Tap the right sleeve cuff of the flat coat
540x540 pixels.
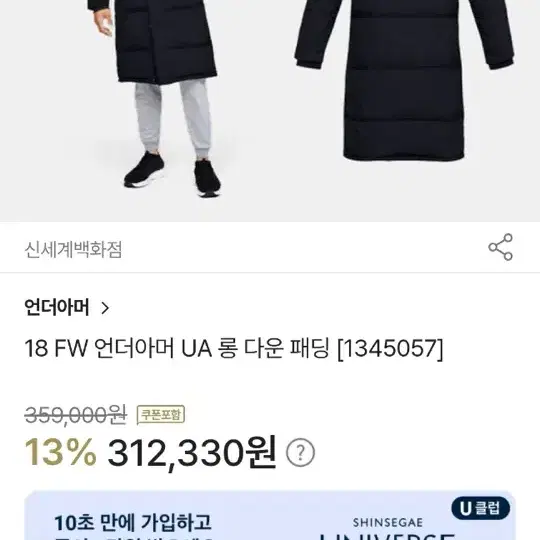pyautogui.click(x=500, y=62)
